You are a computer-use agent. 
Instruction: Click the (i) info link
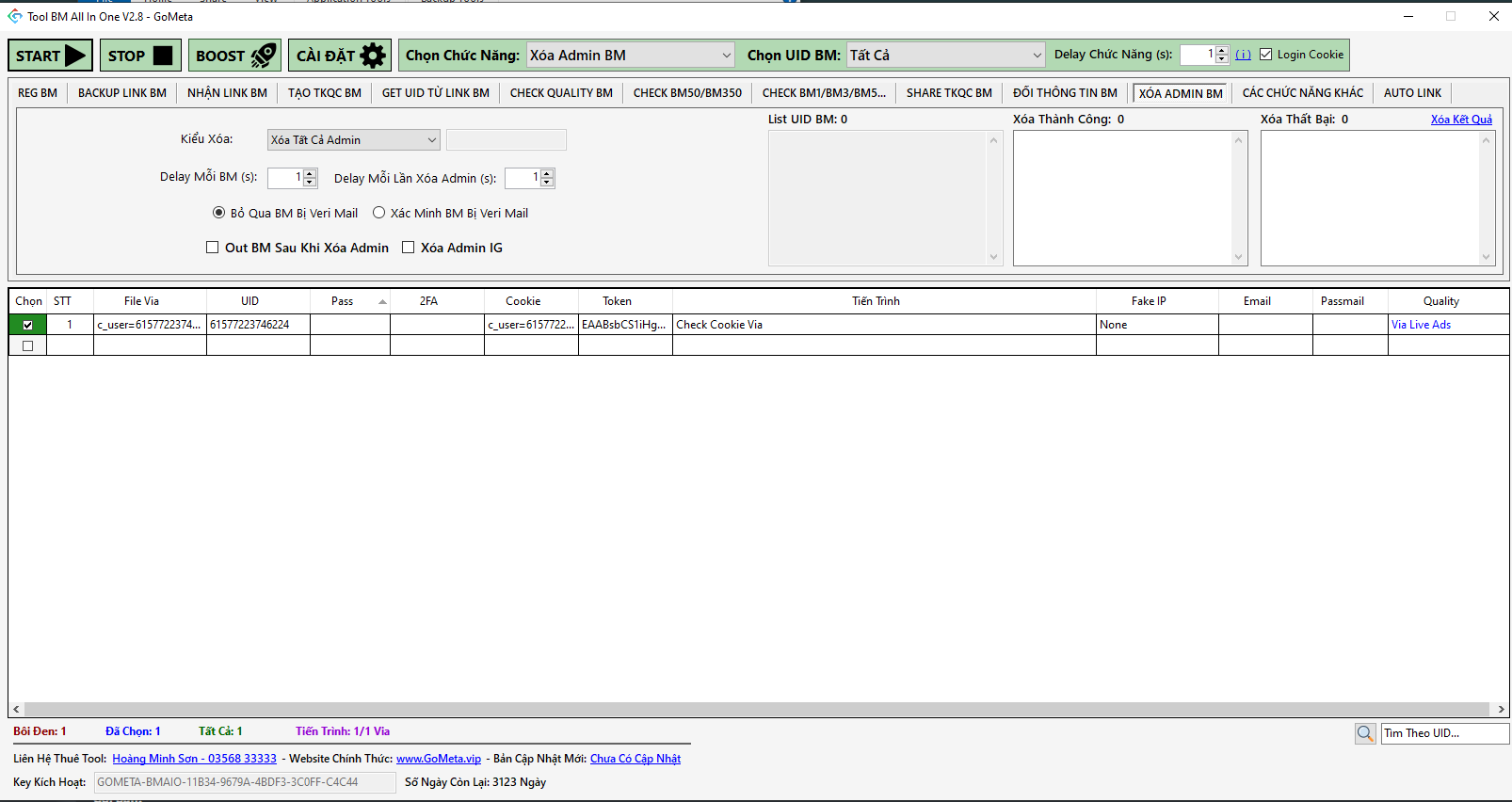(1244, 55)
